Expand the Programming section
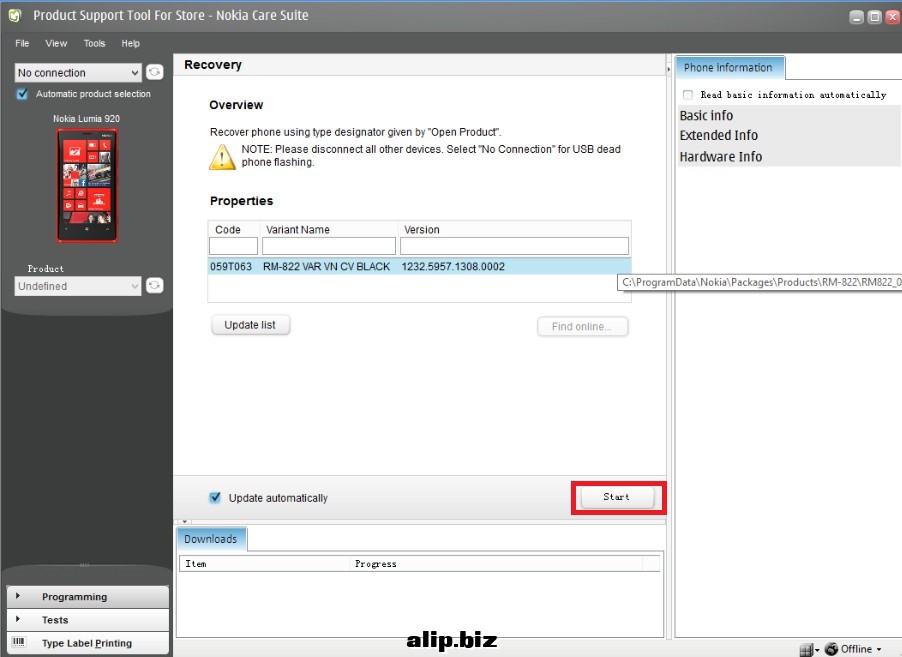 click(x=87, y=597)
